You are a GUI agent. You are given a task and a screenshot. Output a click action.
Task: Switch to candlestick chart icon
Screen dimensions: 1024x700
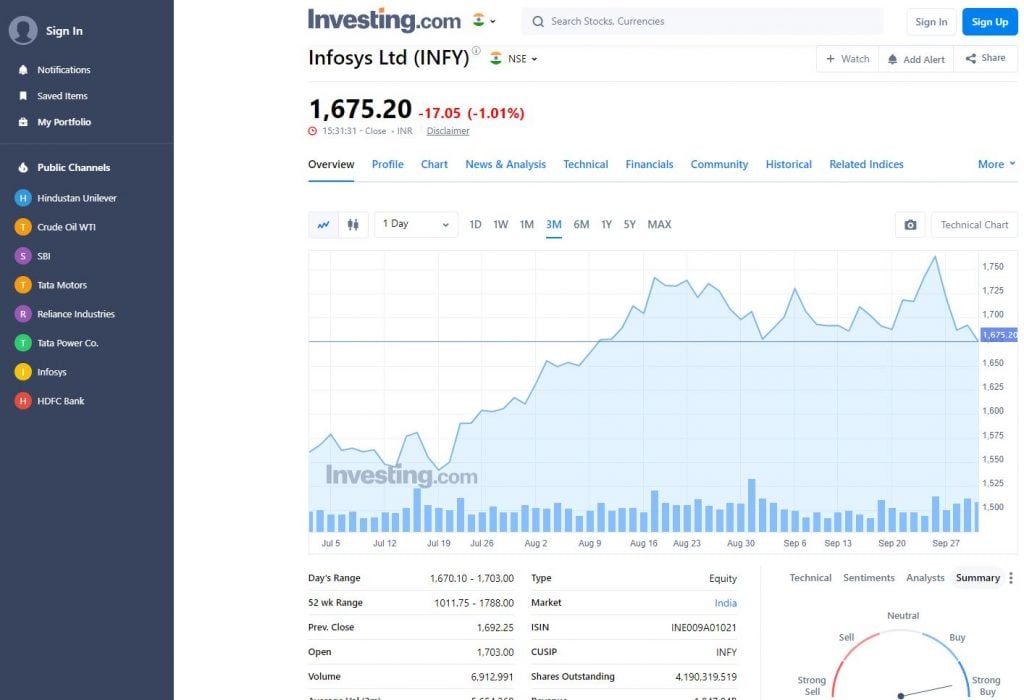[353, 225]
